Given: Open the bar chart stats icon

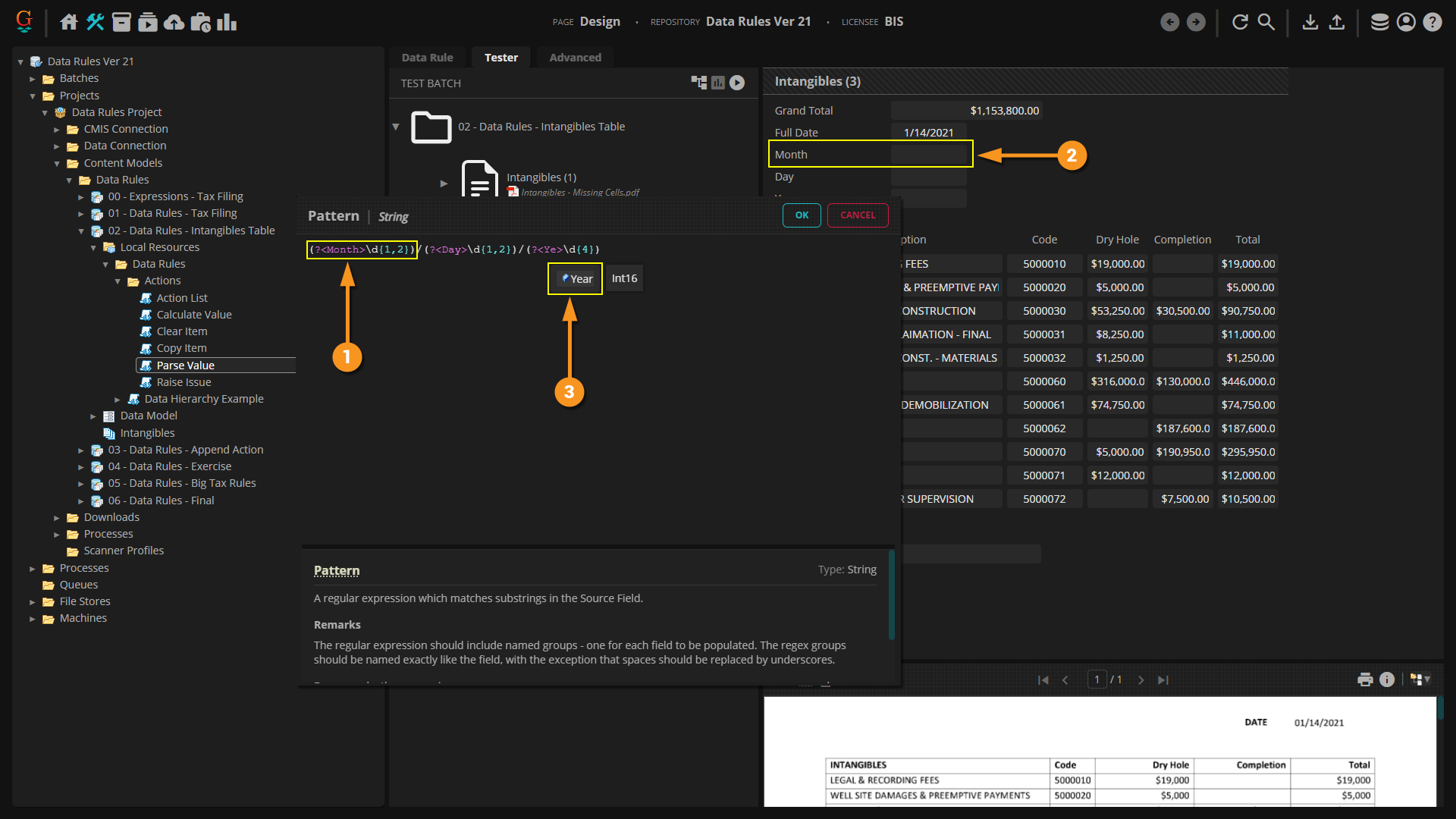Looking at the screenshot, I should point(227,22).
